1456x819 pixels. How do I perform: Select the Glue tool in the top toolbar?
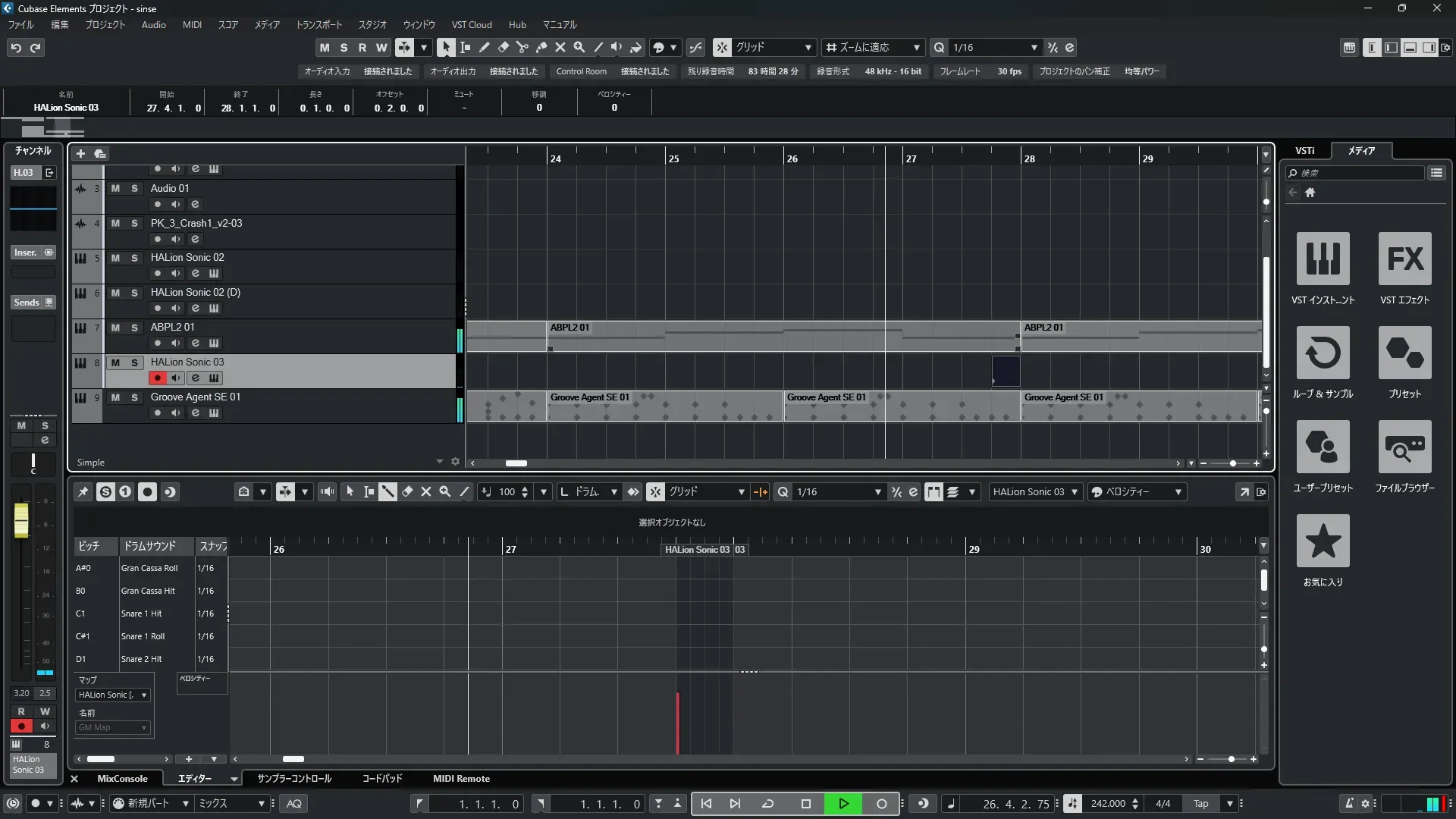[x=541, y=47]
